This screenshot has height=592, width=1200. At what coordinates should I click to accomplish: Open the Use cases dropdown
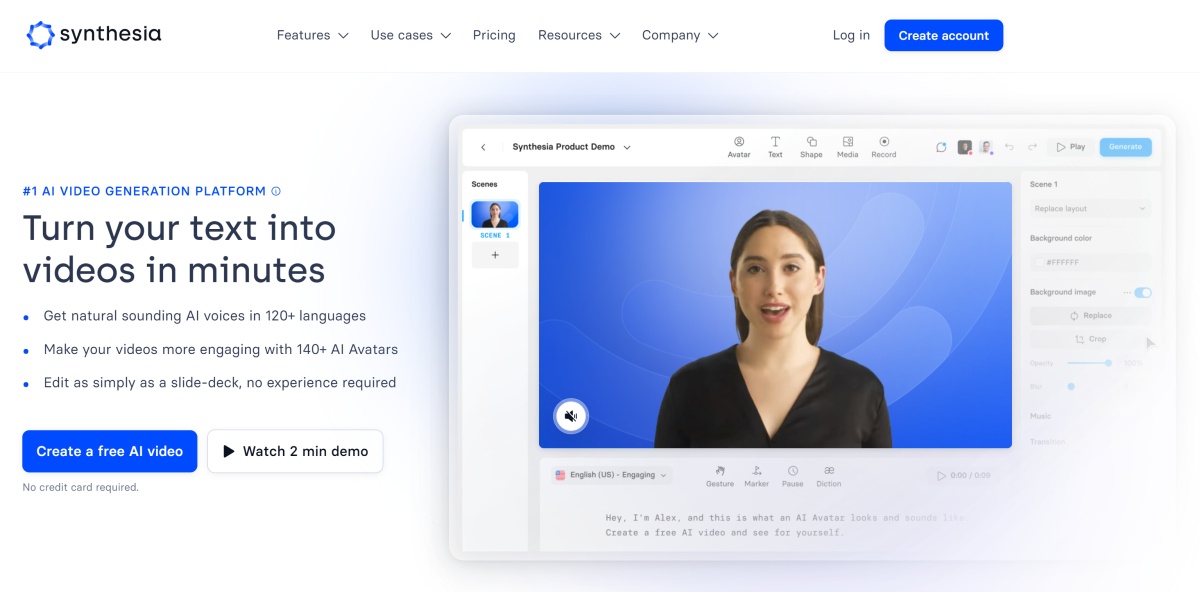tap(410, 35)
